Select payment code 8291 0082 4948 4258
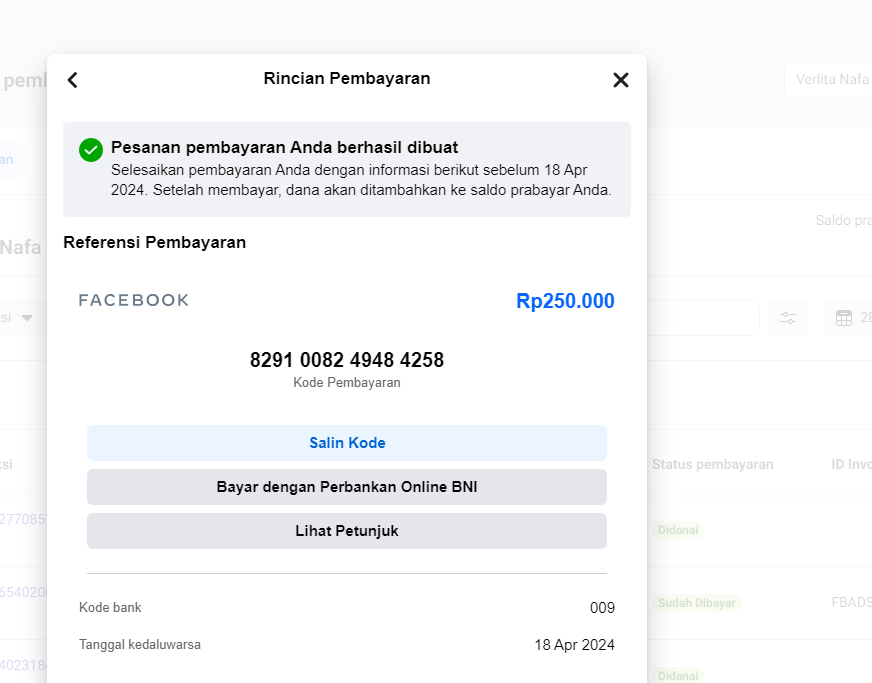This screenshot has height=683, width=872. (x=347, y=360)
